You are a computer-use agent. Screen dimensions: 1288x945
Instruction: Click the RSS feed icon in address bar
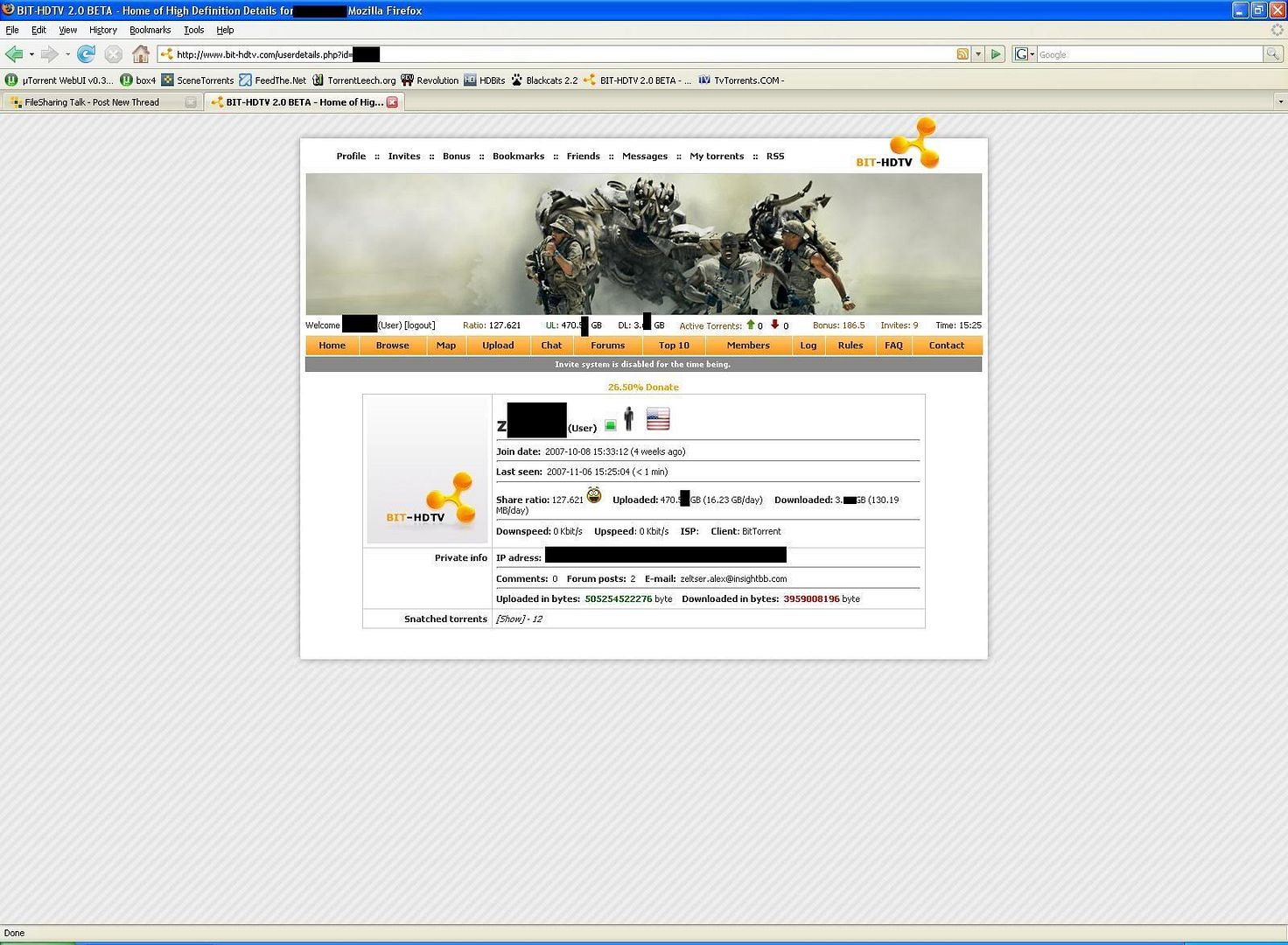click(962, 54)
